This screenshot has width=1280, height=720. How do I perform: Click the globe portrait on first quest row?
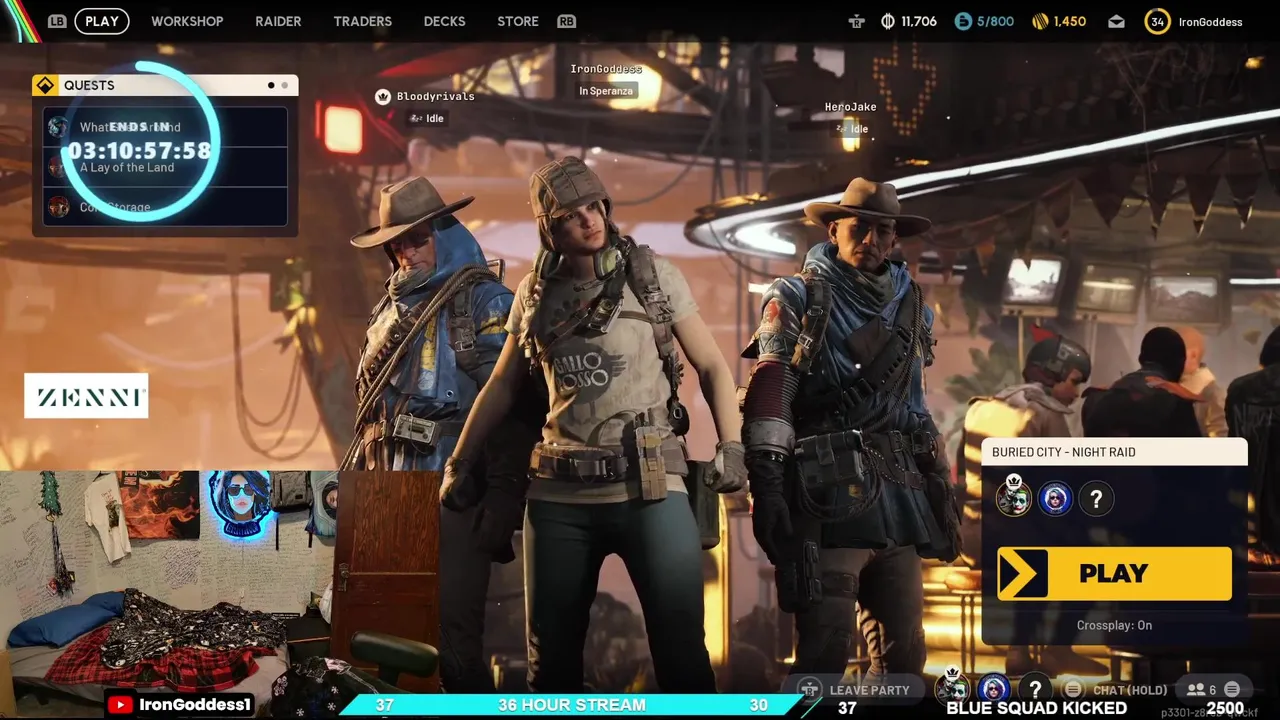click(x=58, y=127)
